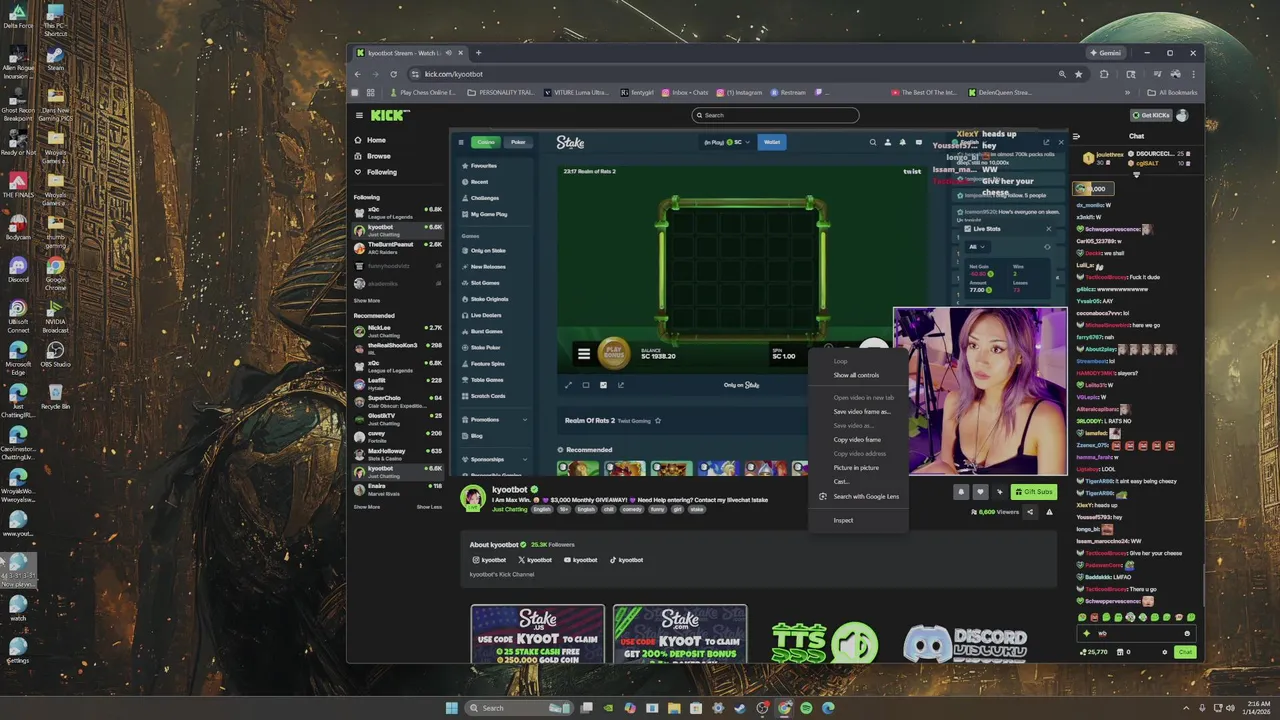Click Show Less under Recommended

[x=429, y=507]
